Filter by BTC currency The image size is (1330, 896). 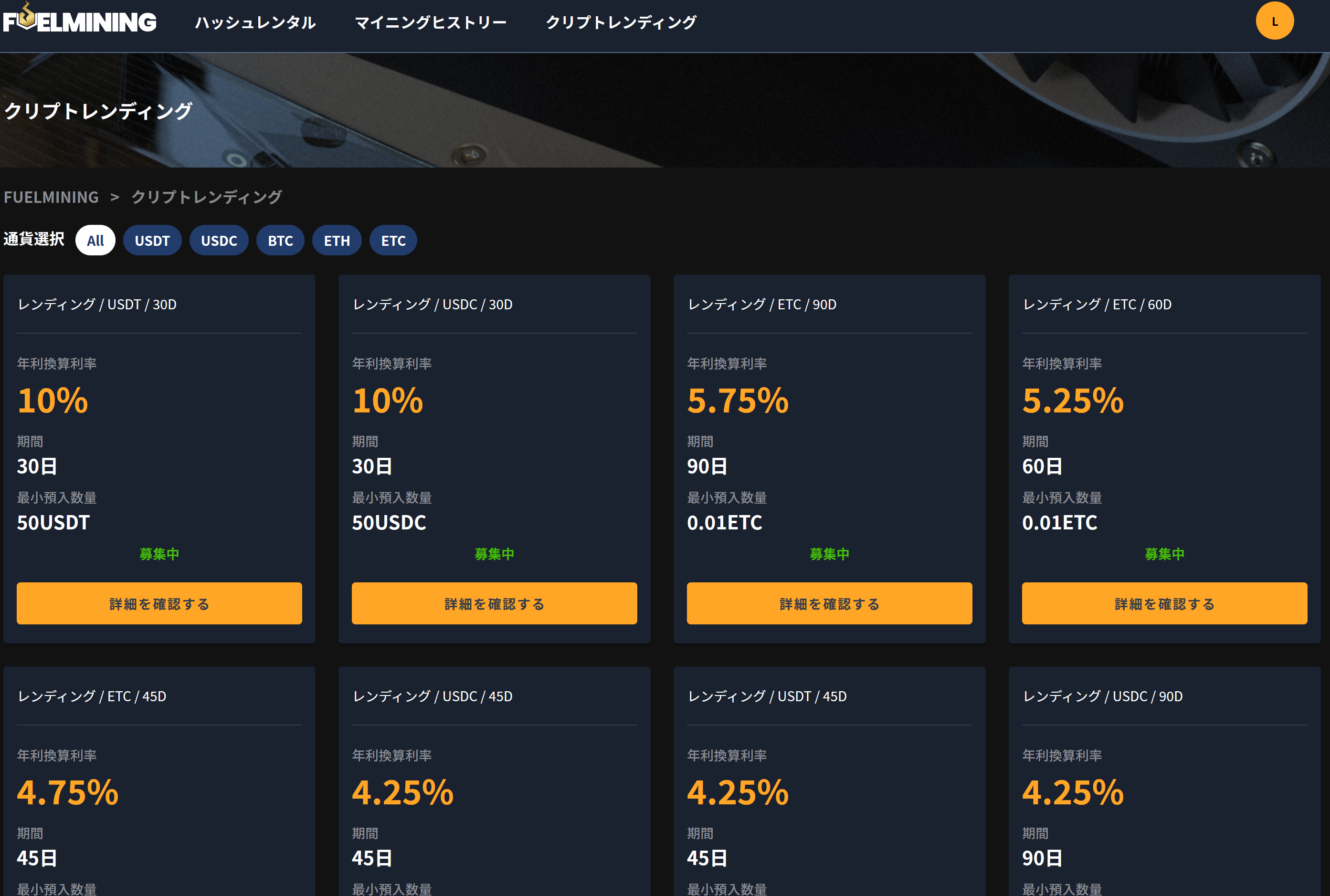tap(280, 241)
